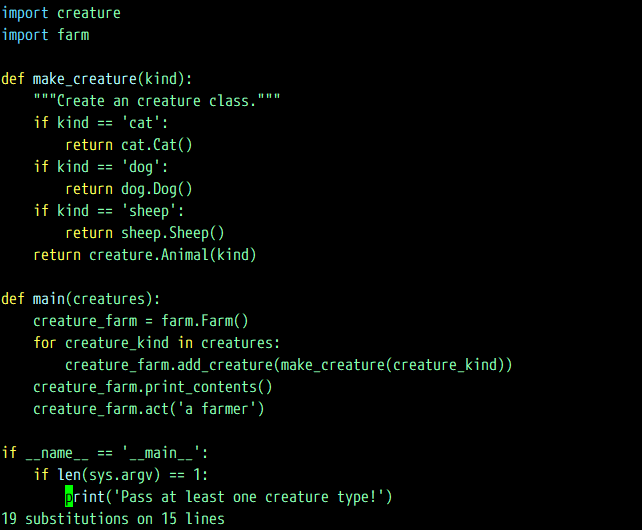Place cursor on 'import farm' line
Viewport: 642px width, 530px height.
45,35
